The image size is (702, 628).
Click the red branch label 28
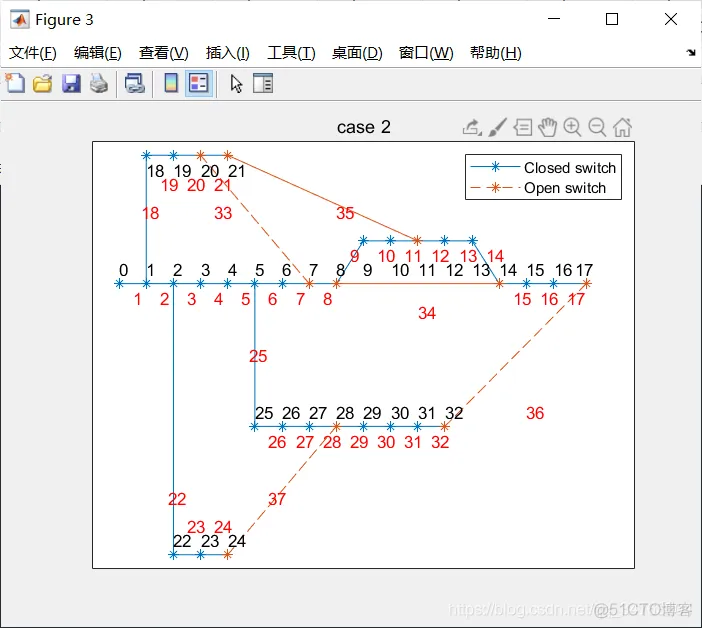332,442
